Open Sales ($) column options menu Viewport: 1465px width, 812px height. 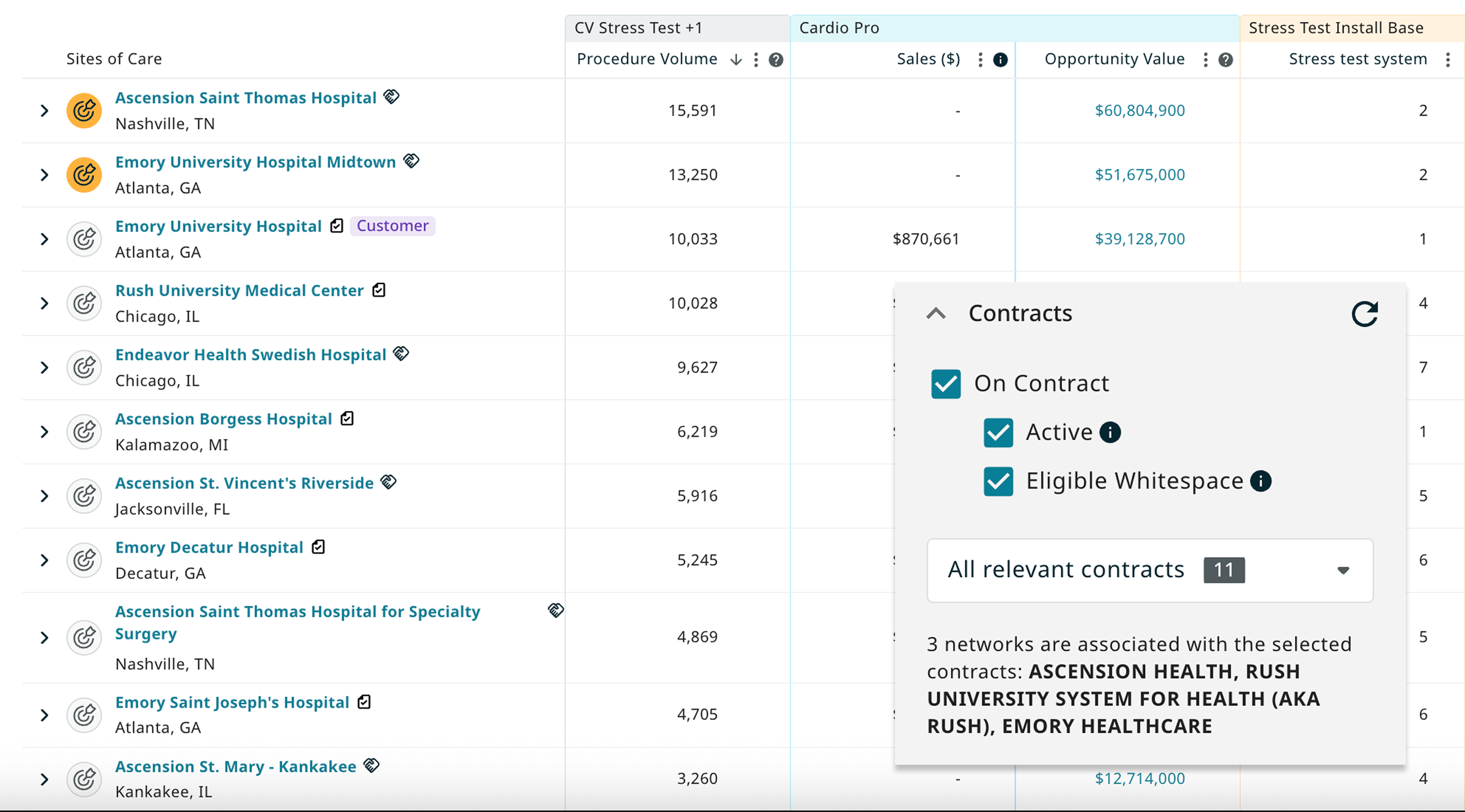981,60
